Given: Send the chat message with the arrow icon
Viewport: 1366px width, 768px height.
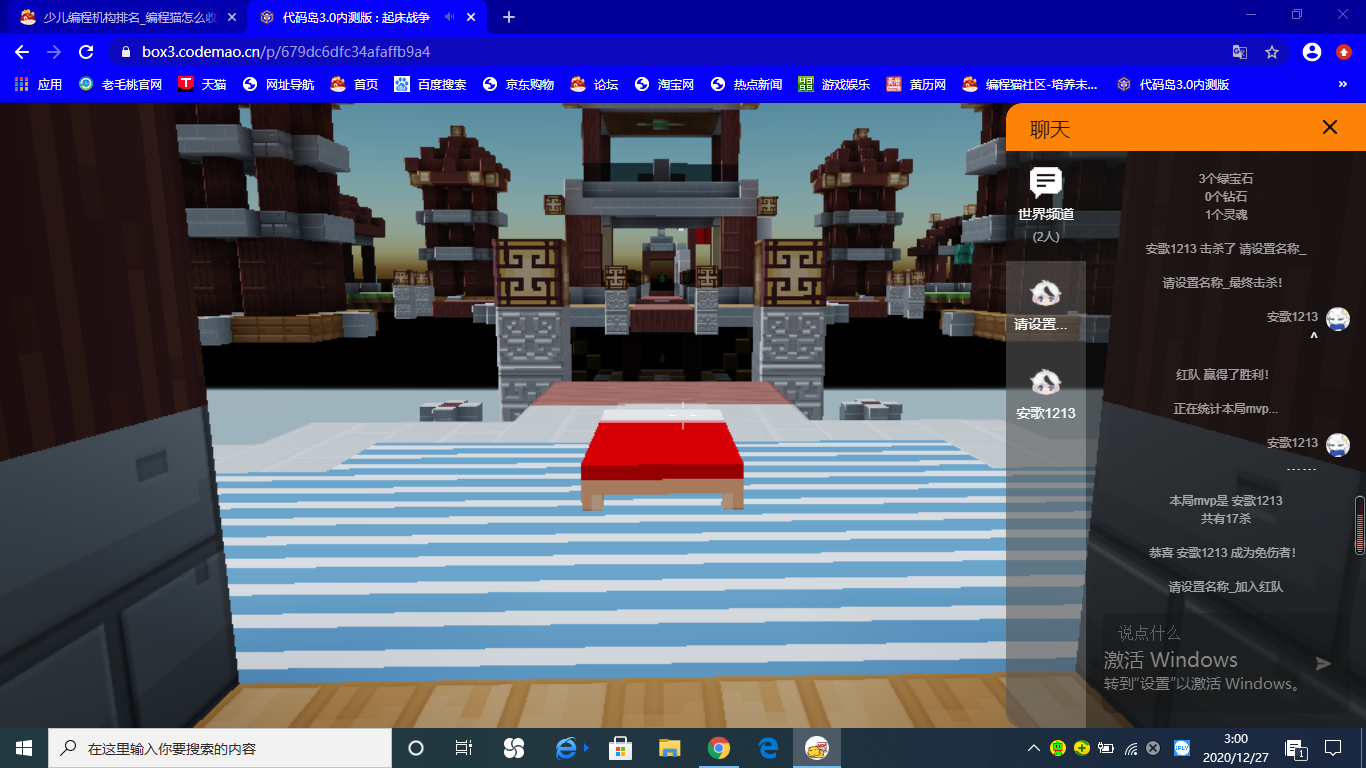Looking at the screenshot, I should 1324,663.
